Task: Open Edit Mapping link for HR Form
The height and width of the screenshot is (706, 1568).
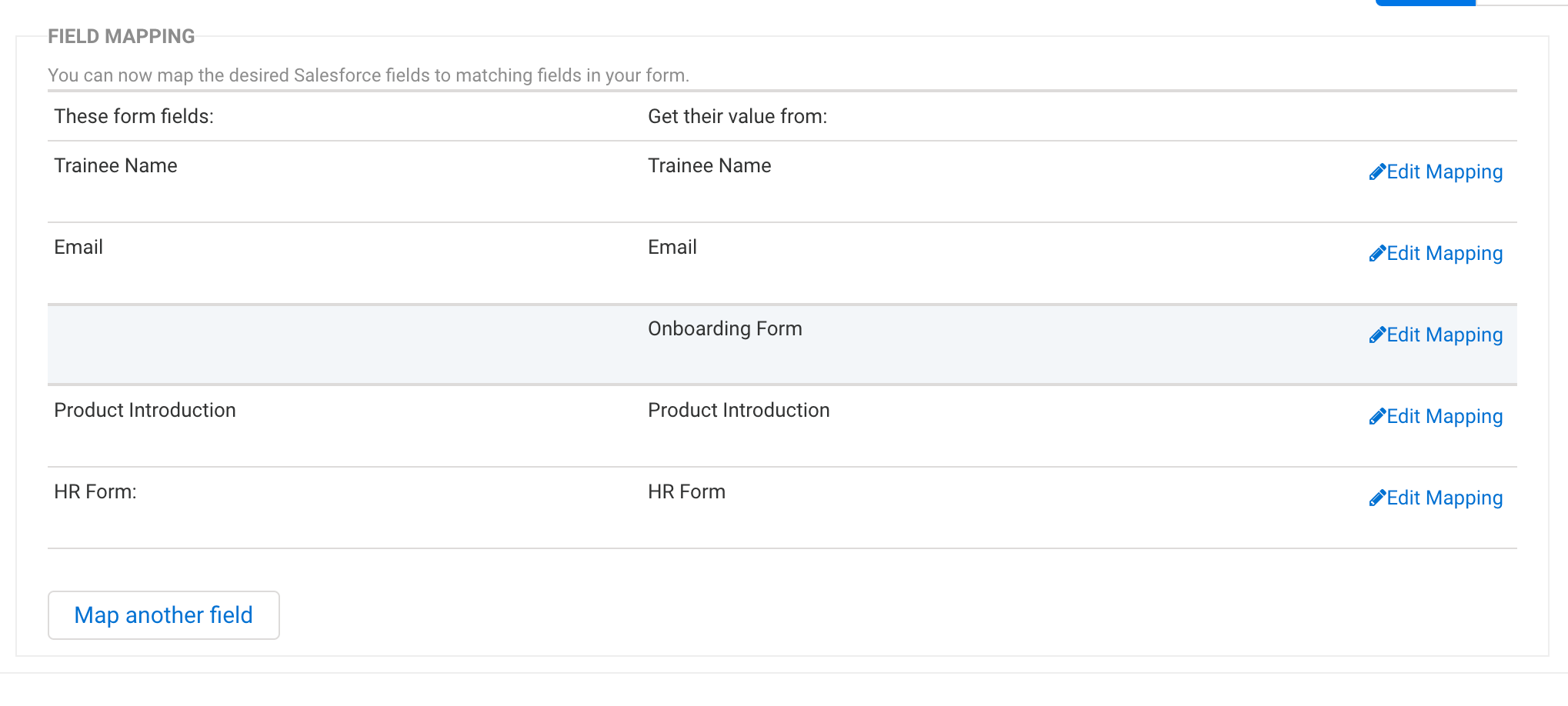Action: point(1436,498)
